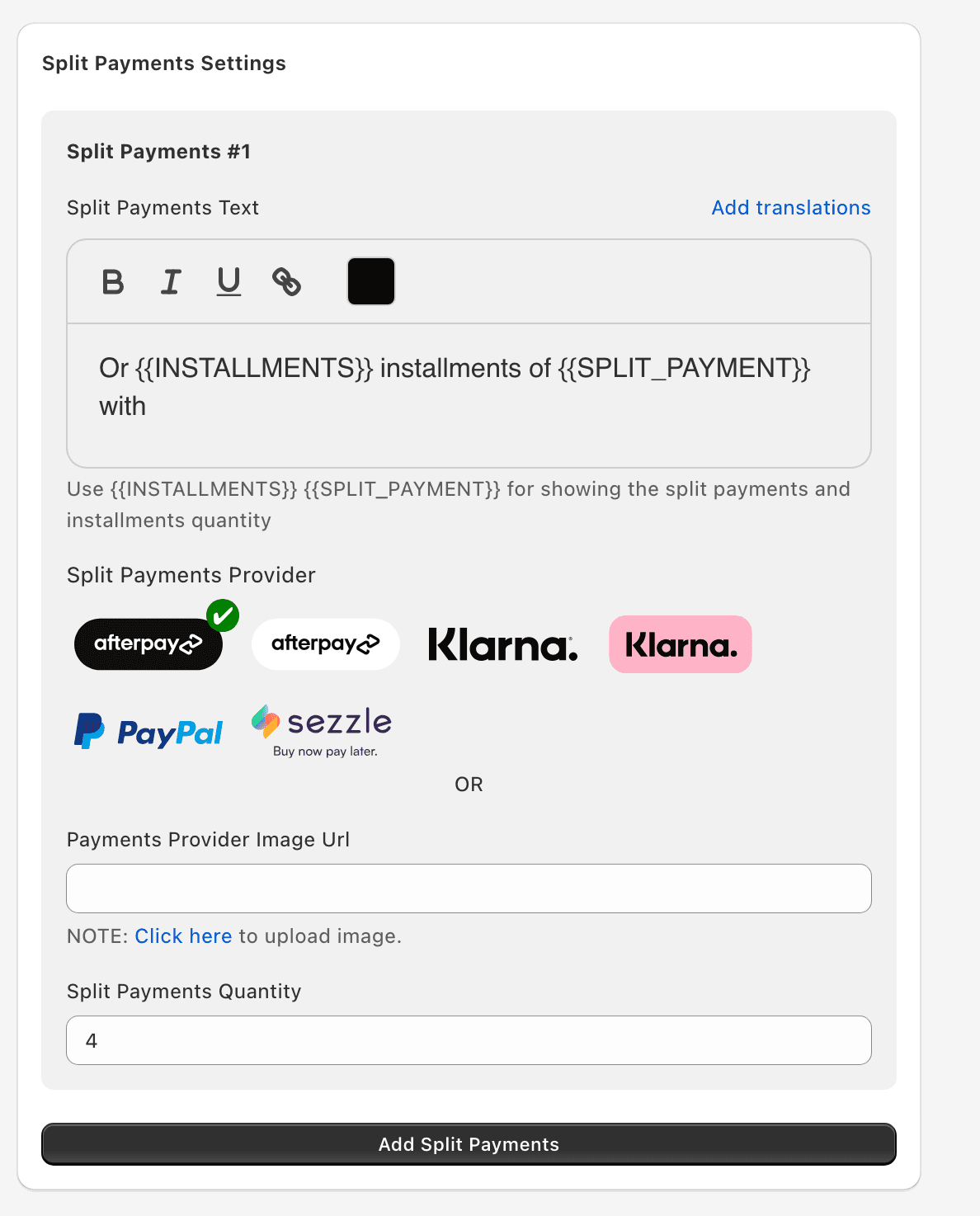This screenshot has height=1216, width=980.
Task: Select the pink Klarna badge logo
Action: click(681, 644)
